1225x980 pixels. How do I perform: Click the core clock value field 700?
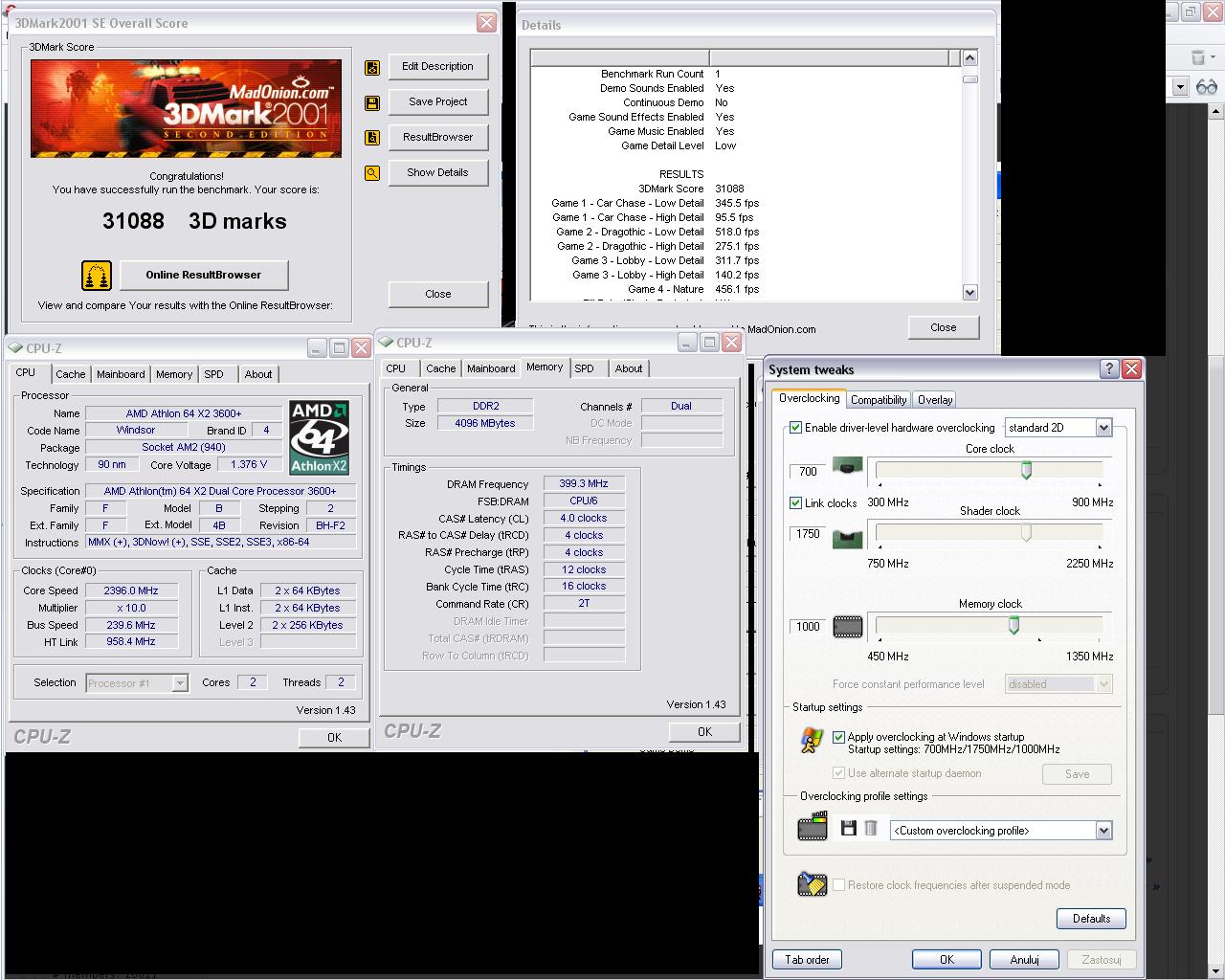(x=808, y=472)
